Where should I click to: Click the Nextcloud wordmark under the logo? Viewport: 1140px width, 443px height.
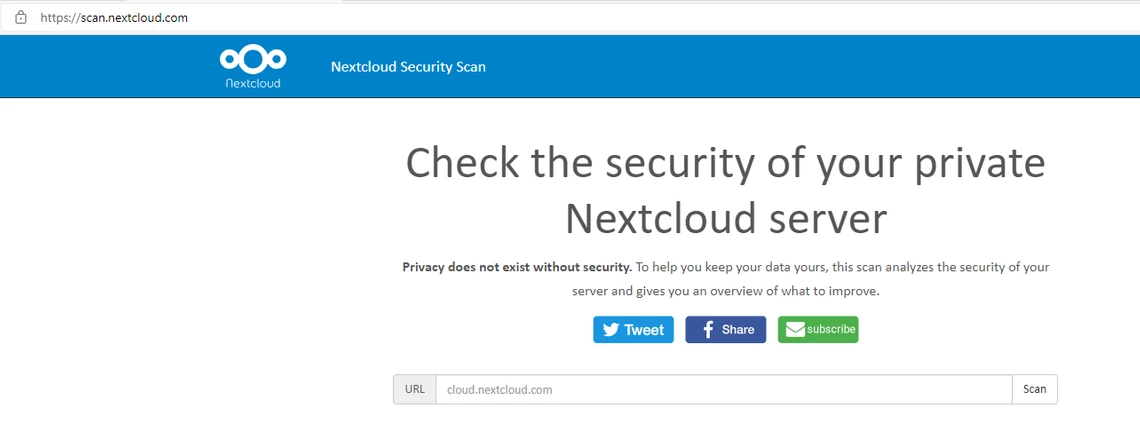(253, 84)
